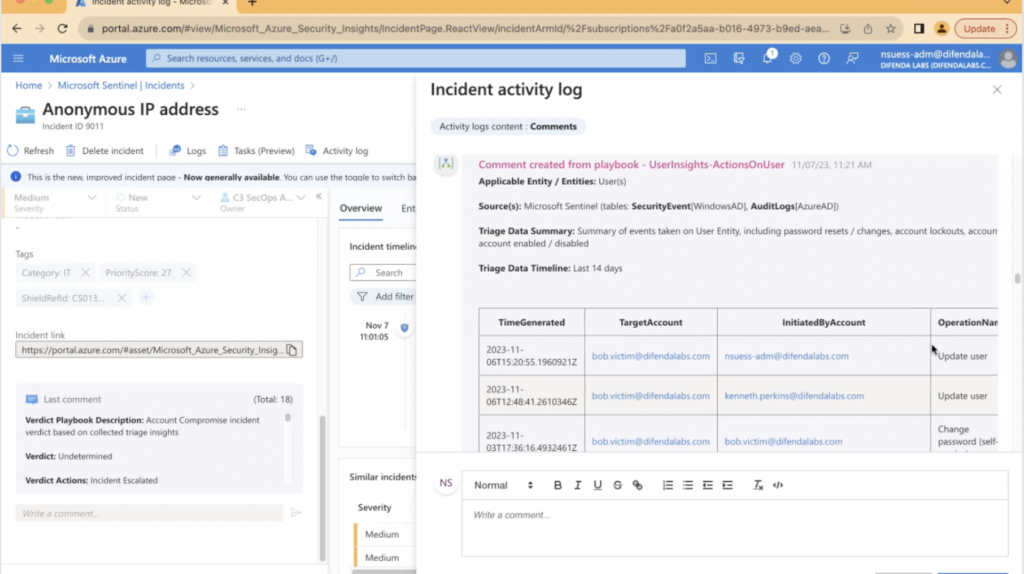Increase indent in comment editor
This screenshot has width=1024, height=574.
[728, 485]
